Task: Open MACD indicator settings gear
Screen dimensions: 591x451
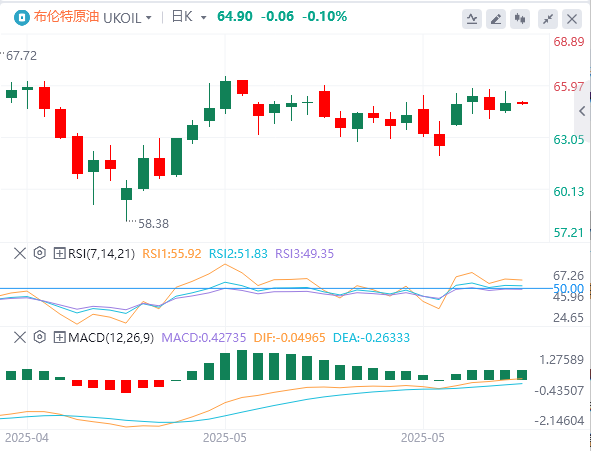Action: [x=40, y=337]
